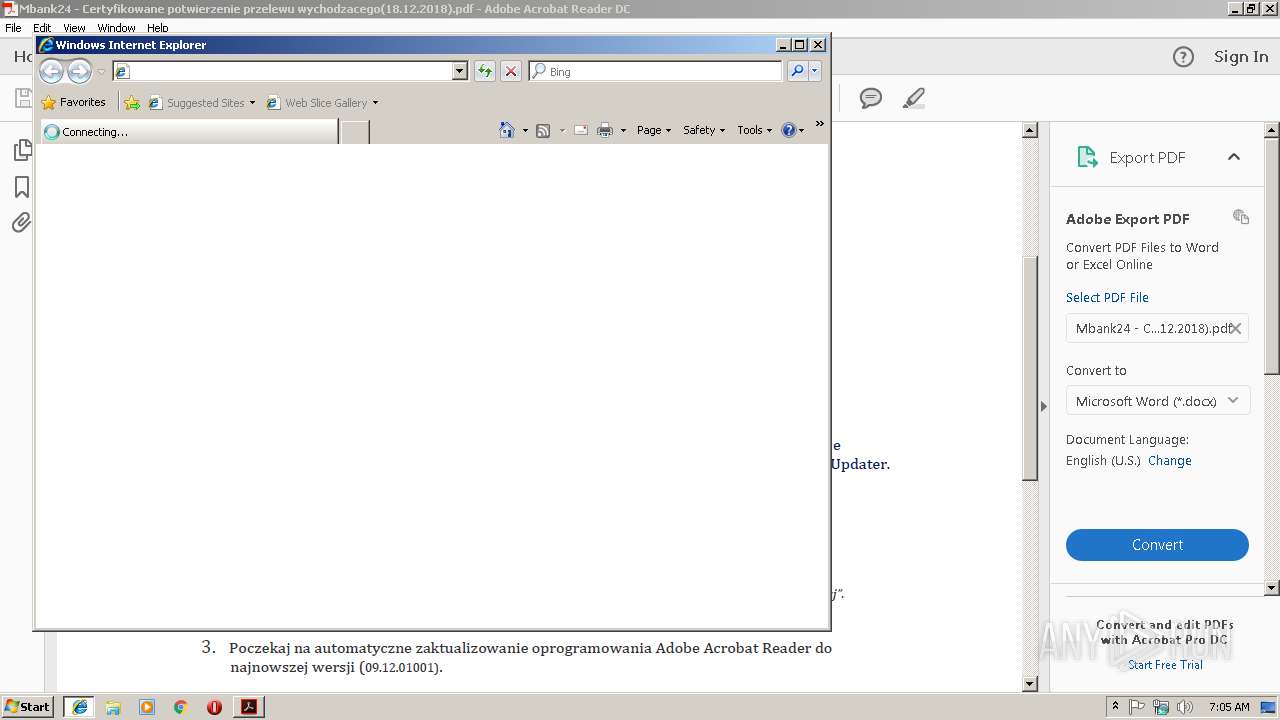Click the Select PDF File link
This screenshot has width=1280, height=720.
pos(1107,297)
